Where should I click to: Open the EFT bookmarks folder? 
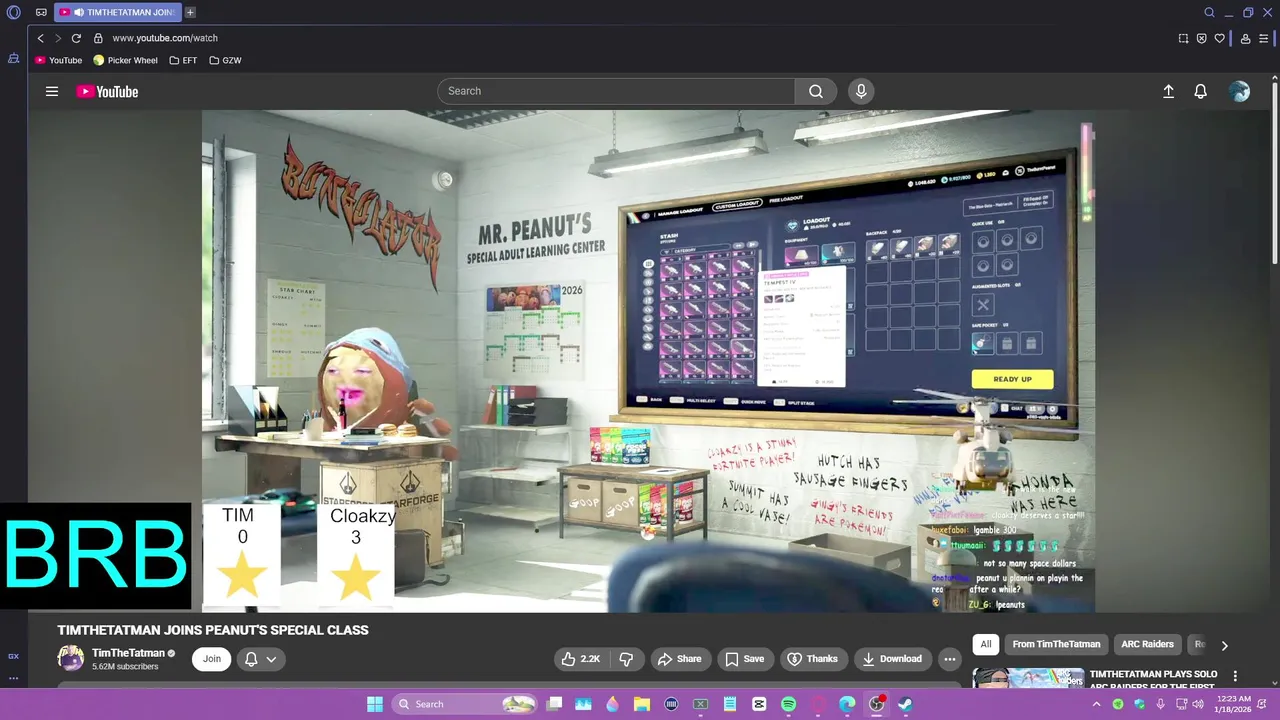click(x=183, y=60)
